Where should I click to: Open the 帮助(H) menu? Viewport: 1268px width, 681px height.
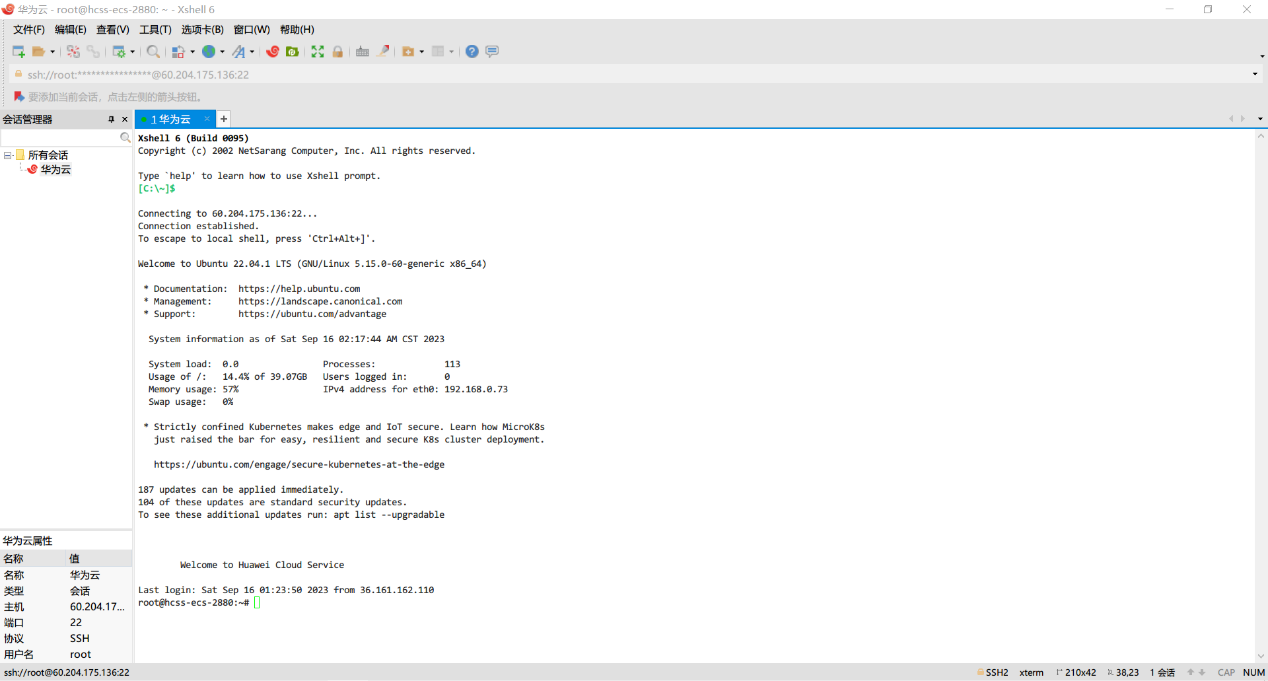pyautogui.click(x=297, y=30)
